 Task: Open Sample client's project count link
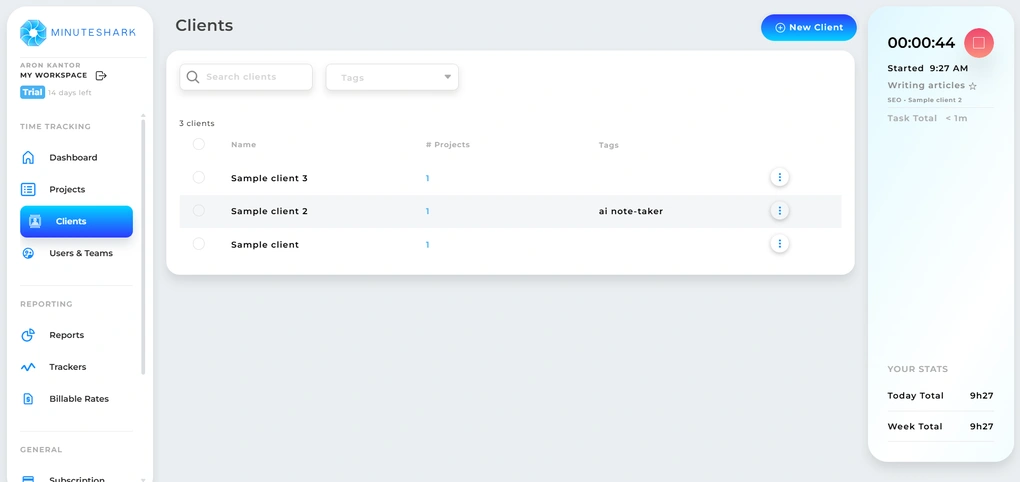[427, 245]
